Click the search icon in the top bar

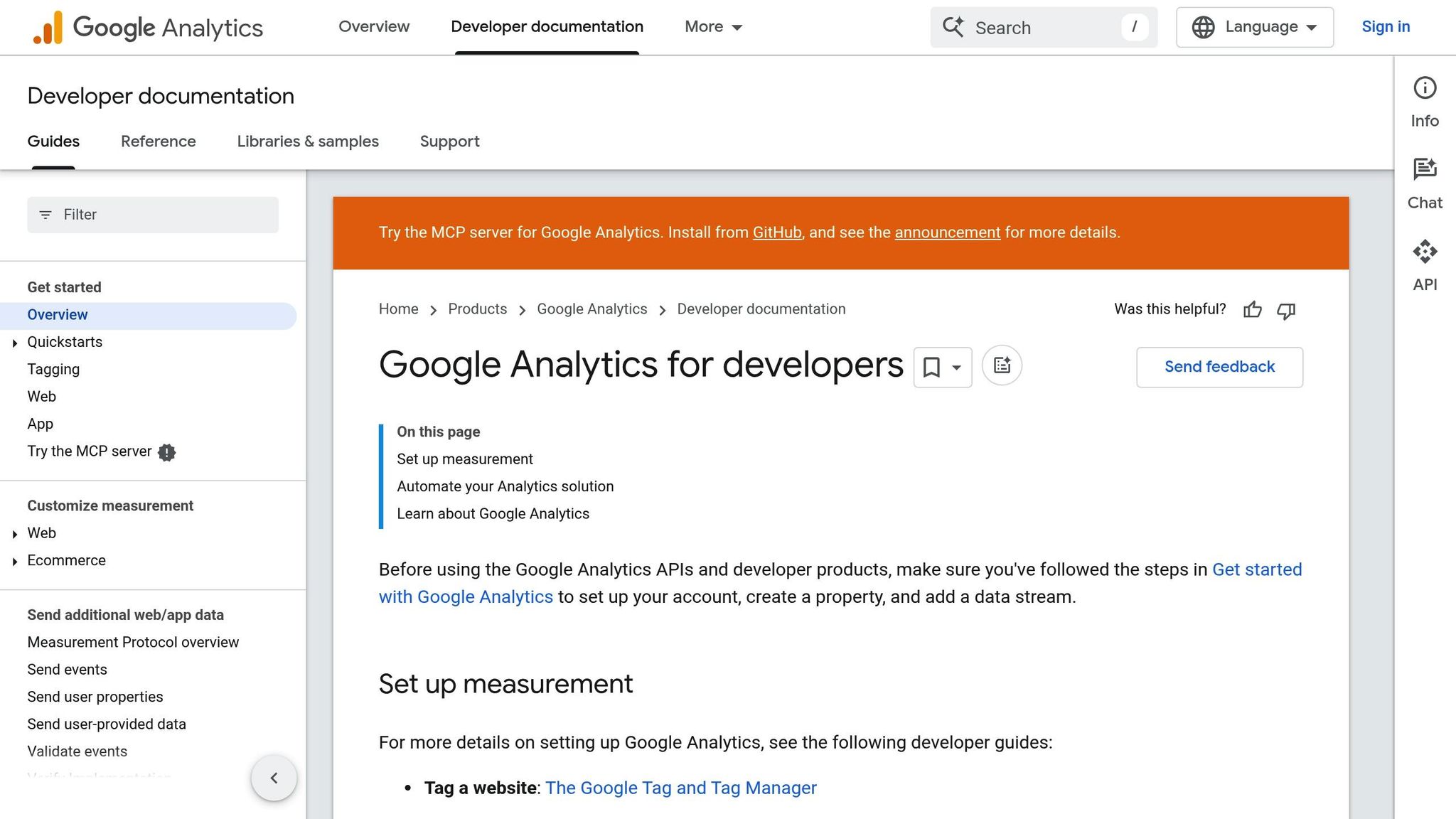pyautogui.click(x=953, y=27)
